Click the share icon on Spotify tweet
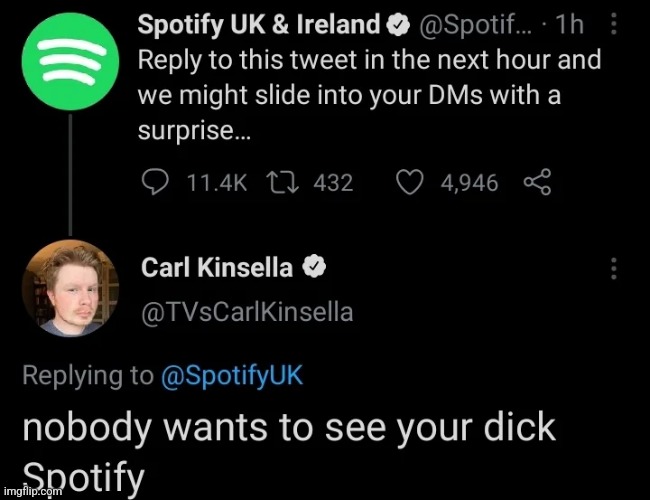Viewport: 650px width, 500px height. 537,182
